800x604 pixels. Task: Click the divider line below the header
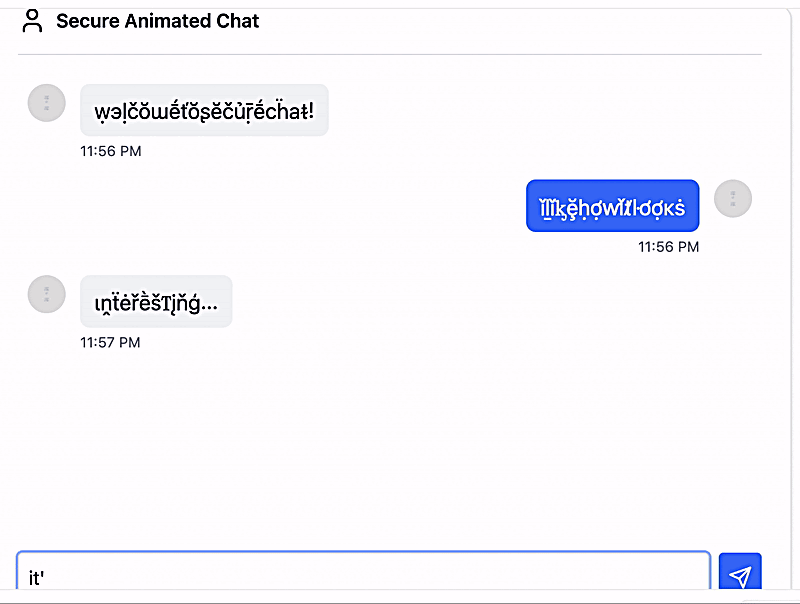pos(390,54)
